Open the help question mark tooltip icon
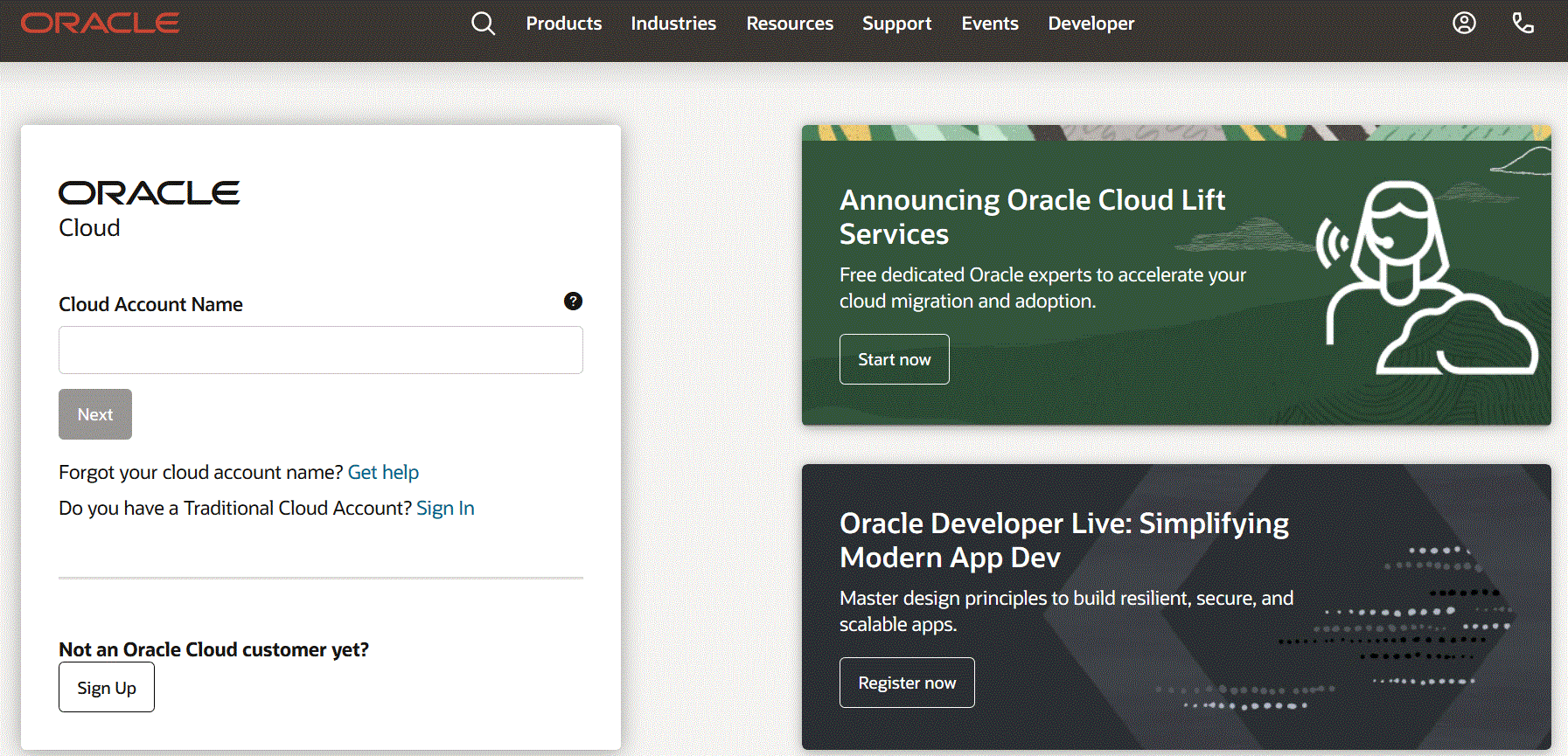Screen dimensions: 1568x756 573,302
